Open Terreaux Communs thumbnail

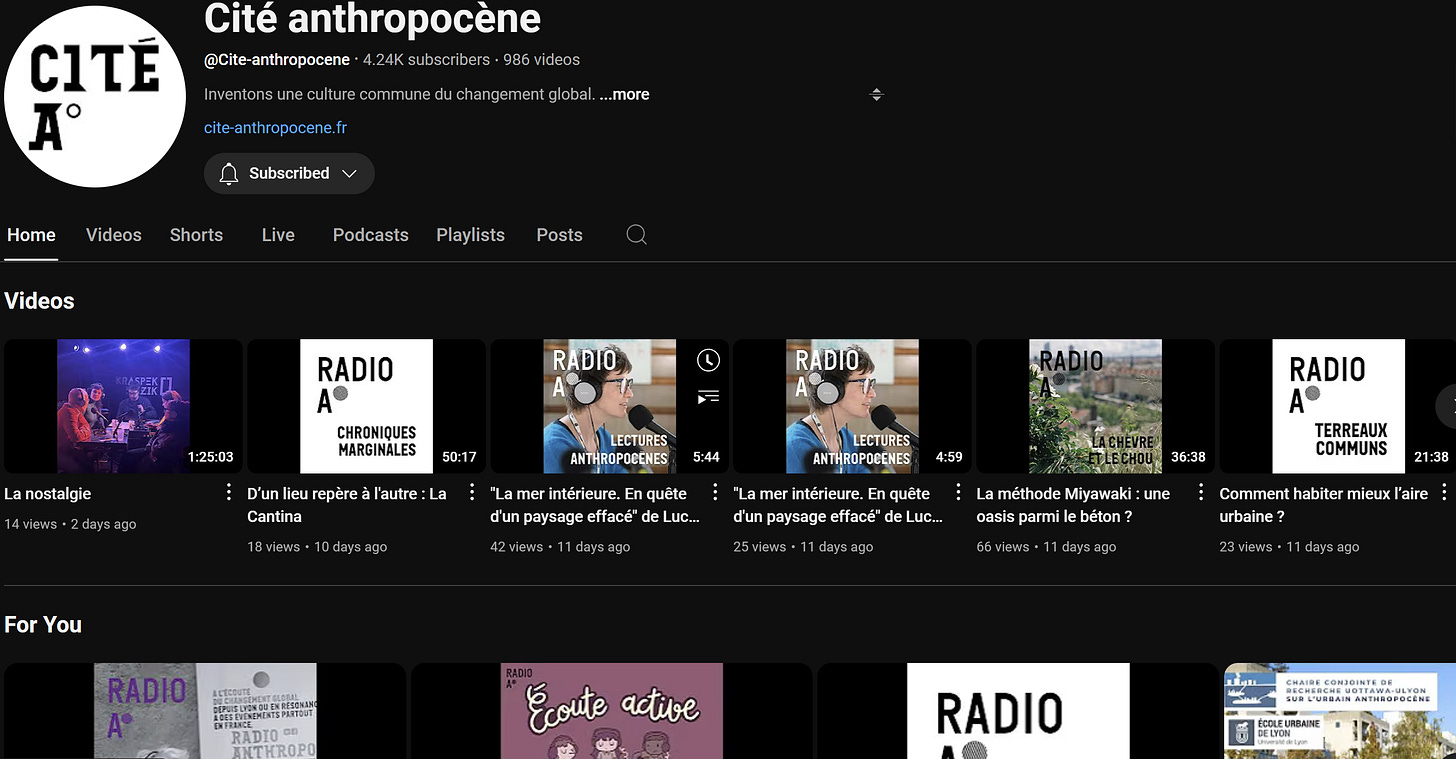coord(1338,406)
